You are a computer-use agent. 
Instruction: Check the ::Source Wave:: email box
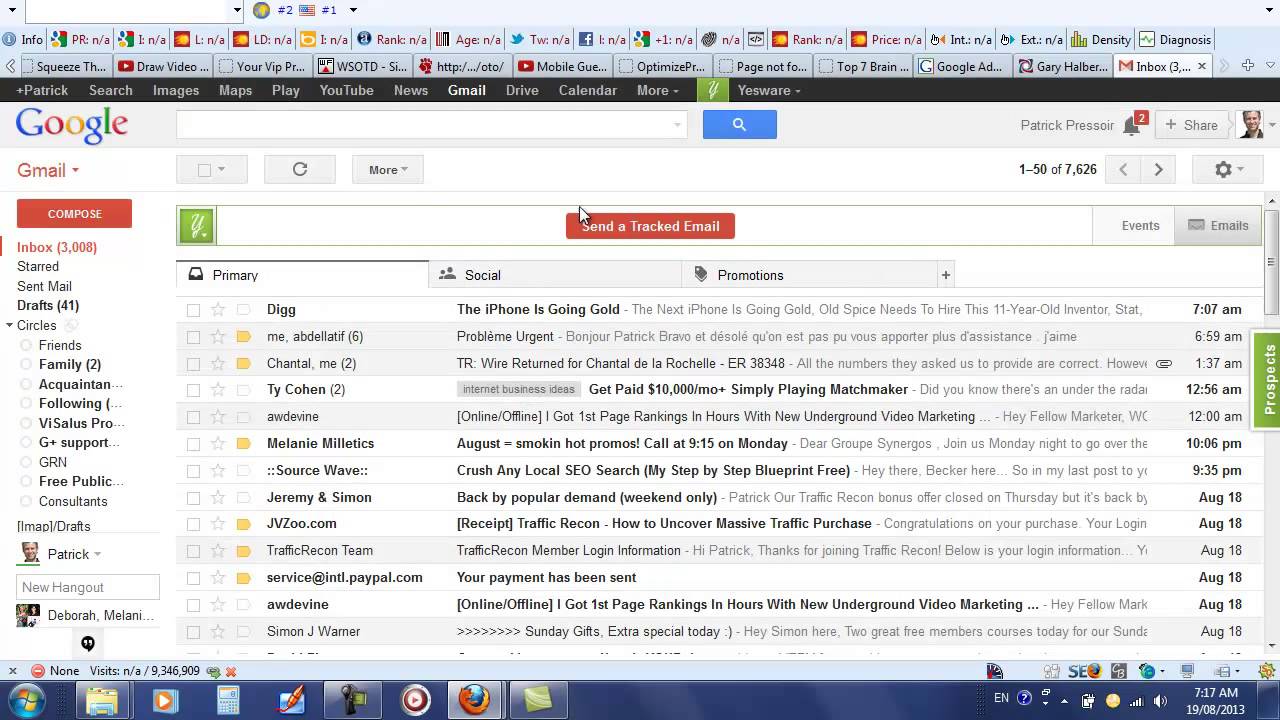click(193, 471)
